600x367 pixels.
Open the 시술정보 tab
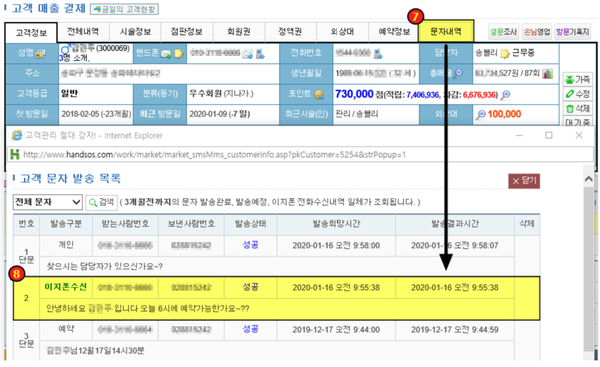pyautogui.click(x=135, y=32)
